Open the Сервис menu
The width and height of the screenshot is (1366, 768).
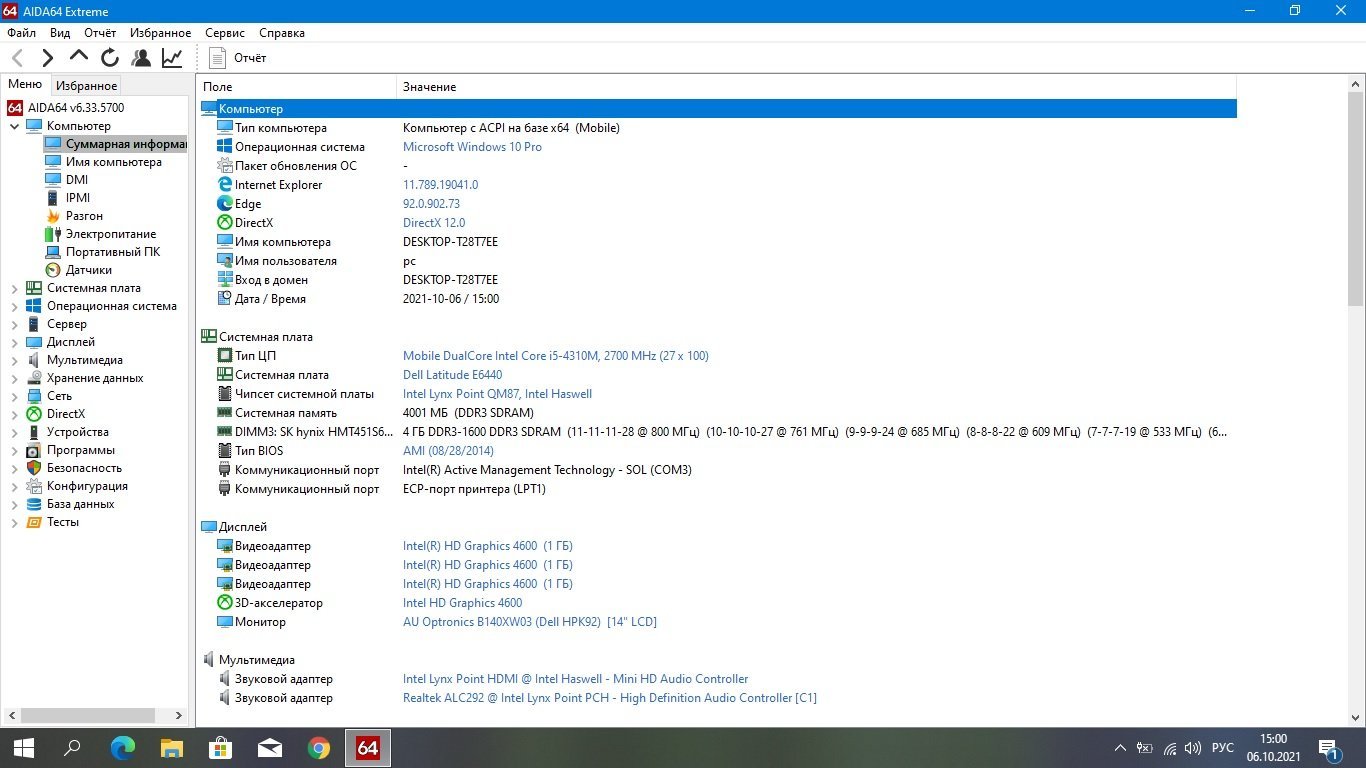coord(225,33)
